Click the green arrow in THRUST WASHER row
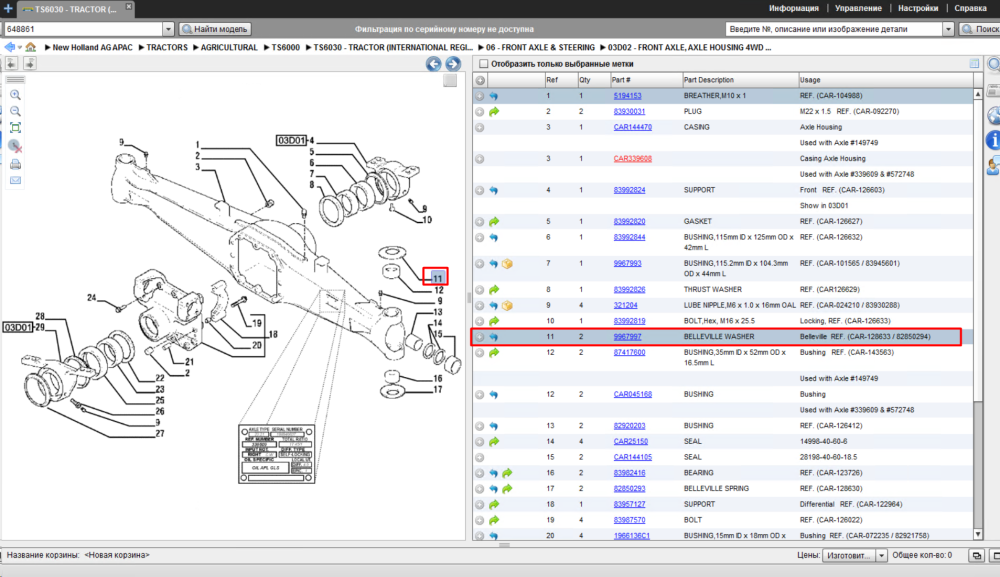Screen dimensions: 1000x577 (x=494, y=290)
